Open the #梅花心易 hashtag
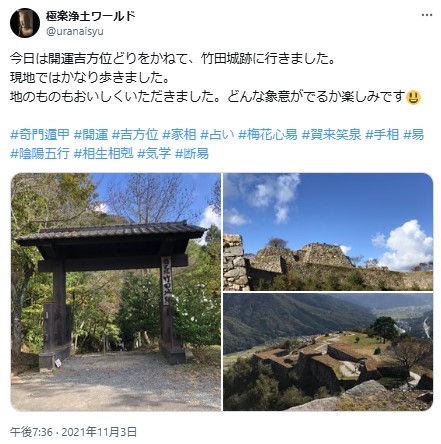Screen dimensions: 441x444 268,135
